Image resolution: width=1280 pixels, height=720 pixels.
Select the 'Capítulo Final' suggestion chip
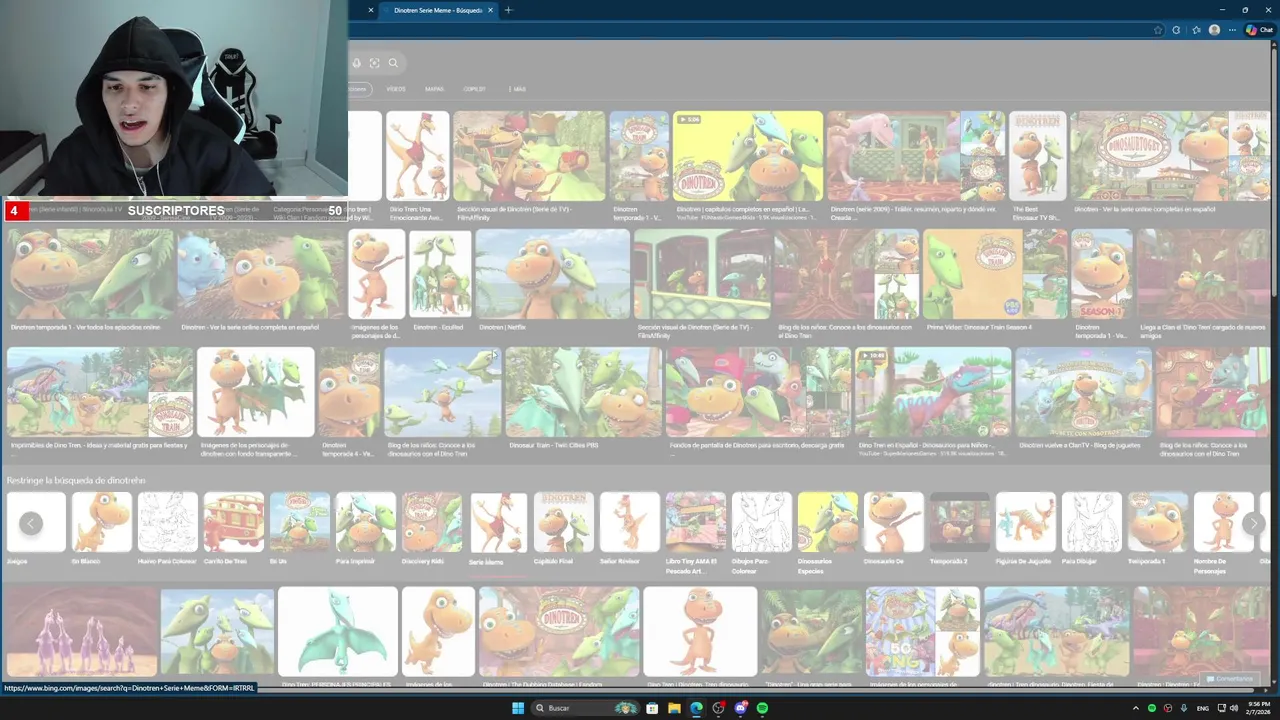(x=564, y=528)
